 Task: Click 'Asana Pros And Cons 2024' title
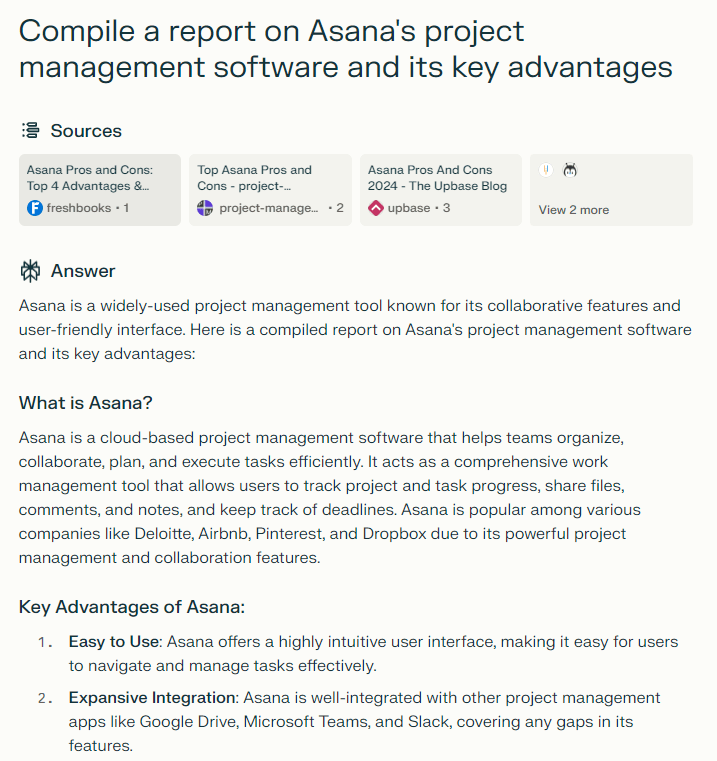click(437, 178)
